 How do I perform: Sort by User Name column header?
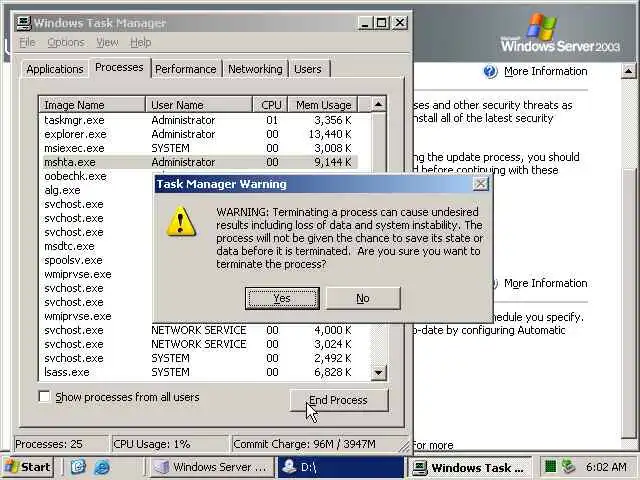pos(199,105)
